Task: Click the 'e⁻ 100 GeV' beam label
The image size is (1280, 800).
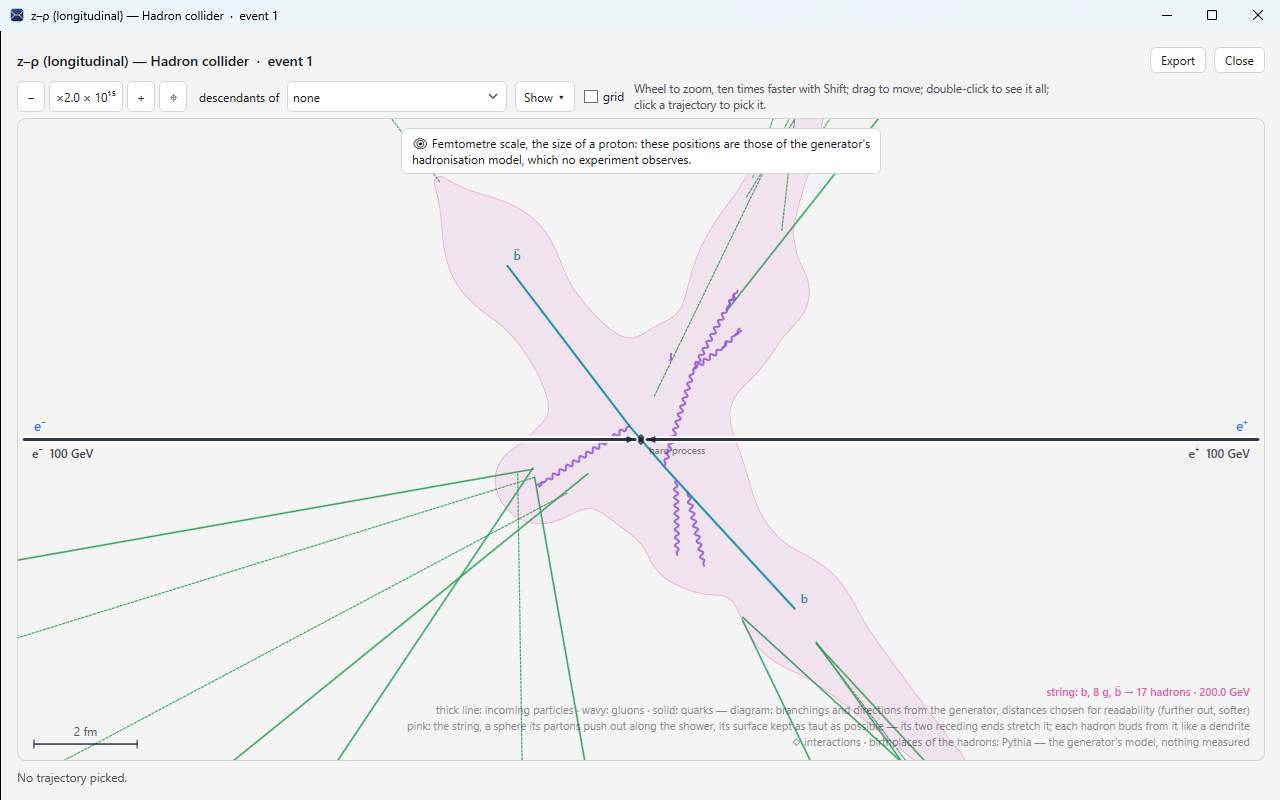Action: pyautogui.click(x=63, y=454)
